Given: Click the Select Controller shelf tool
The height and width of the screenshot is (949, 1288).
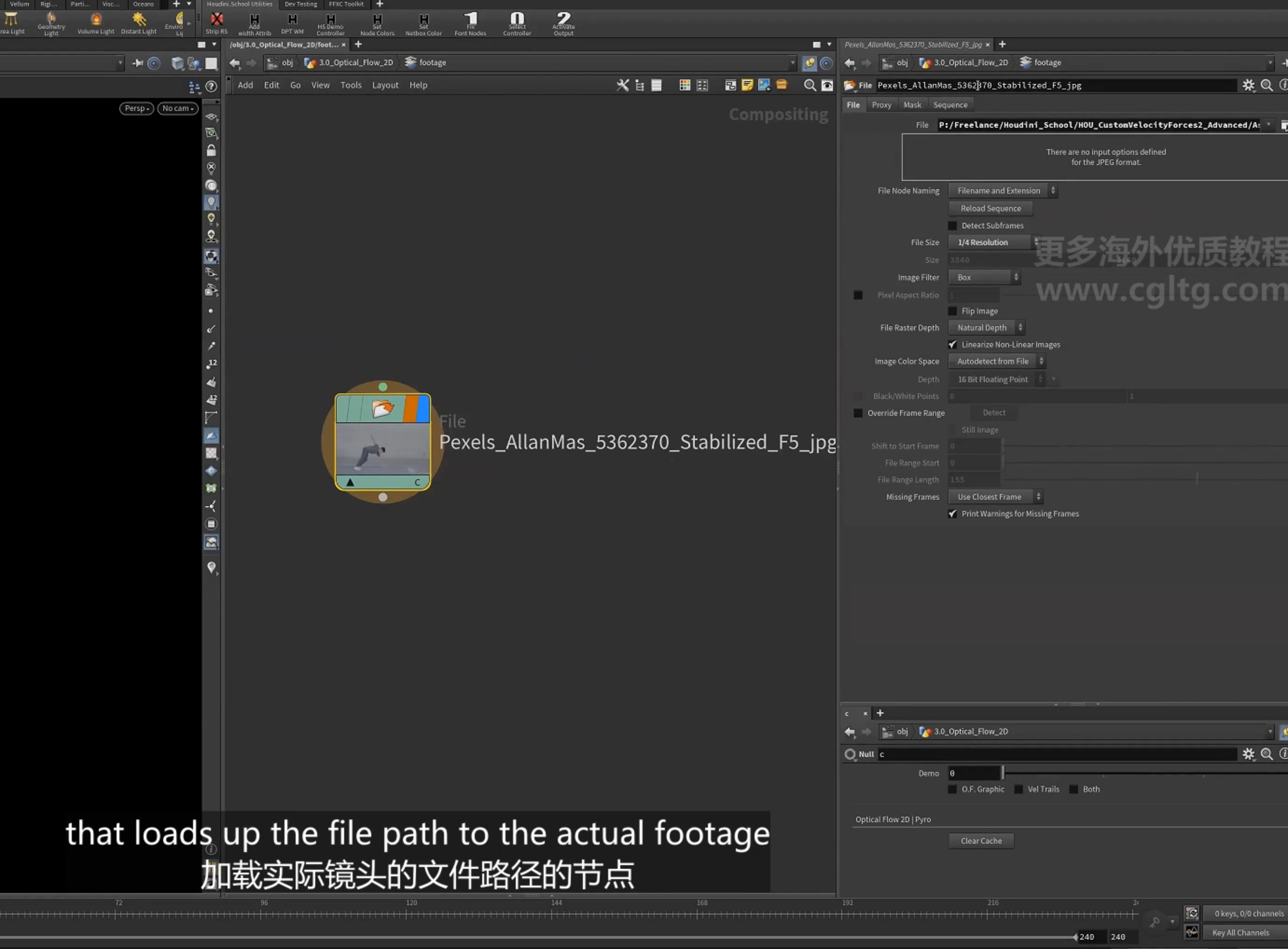Looking at the screenshot, I should [517, 24].
